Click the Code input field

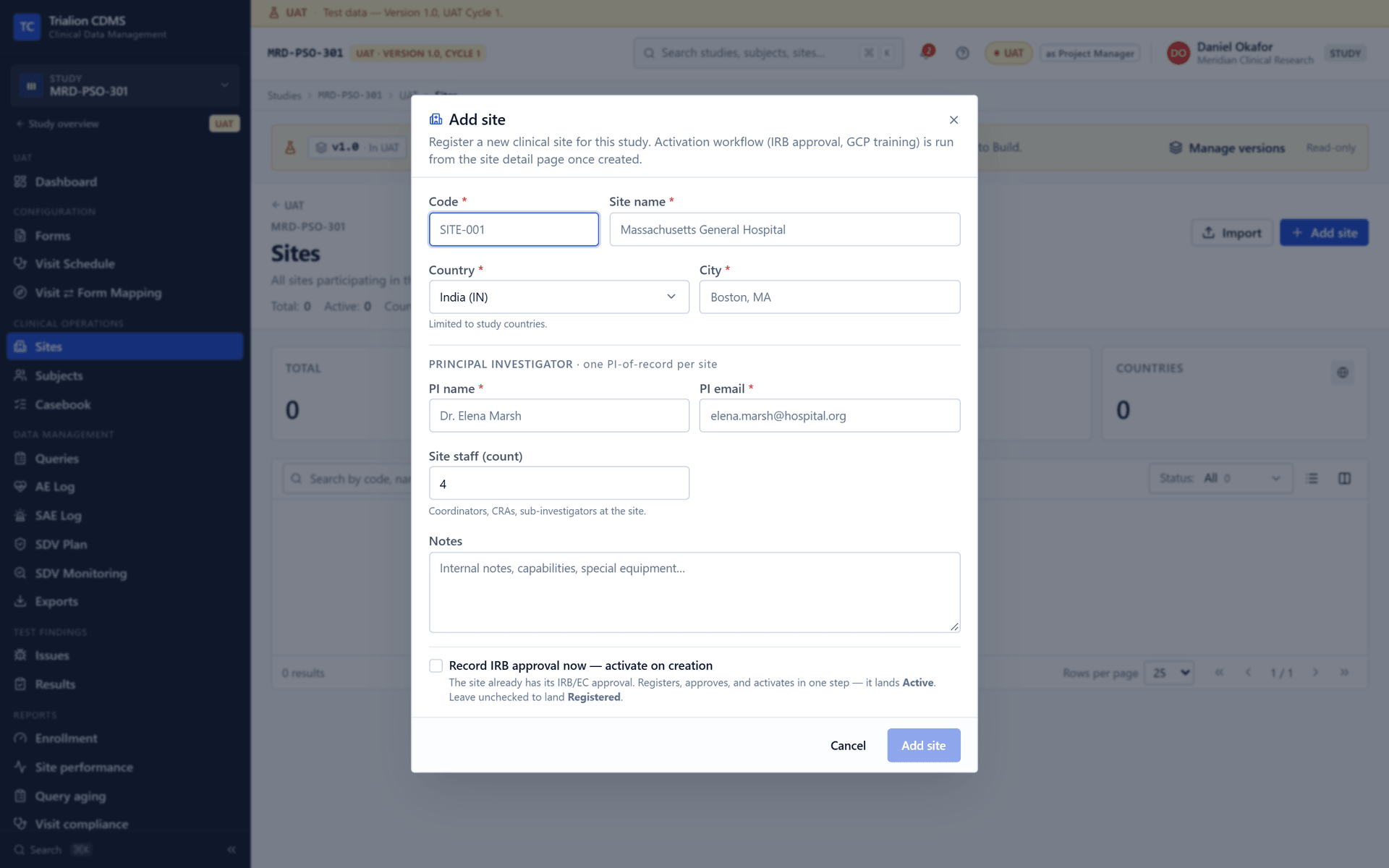[514, 229]
